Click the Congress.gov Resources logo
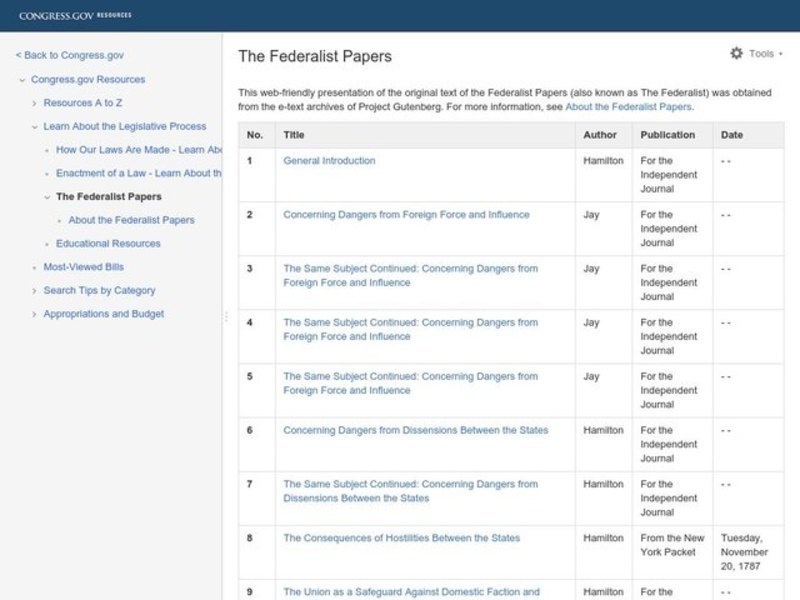Image resolution: width=800 pixels, height=600 pixels. [75, 15]
